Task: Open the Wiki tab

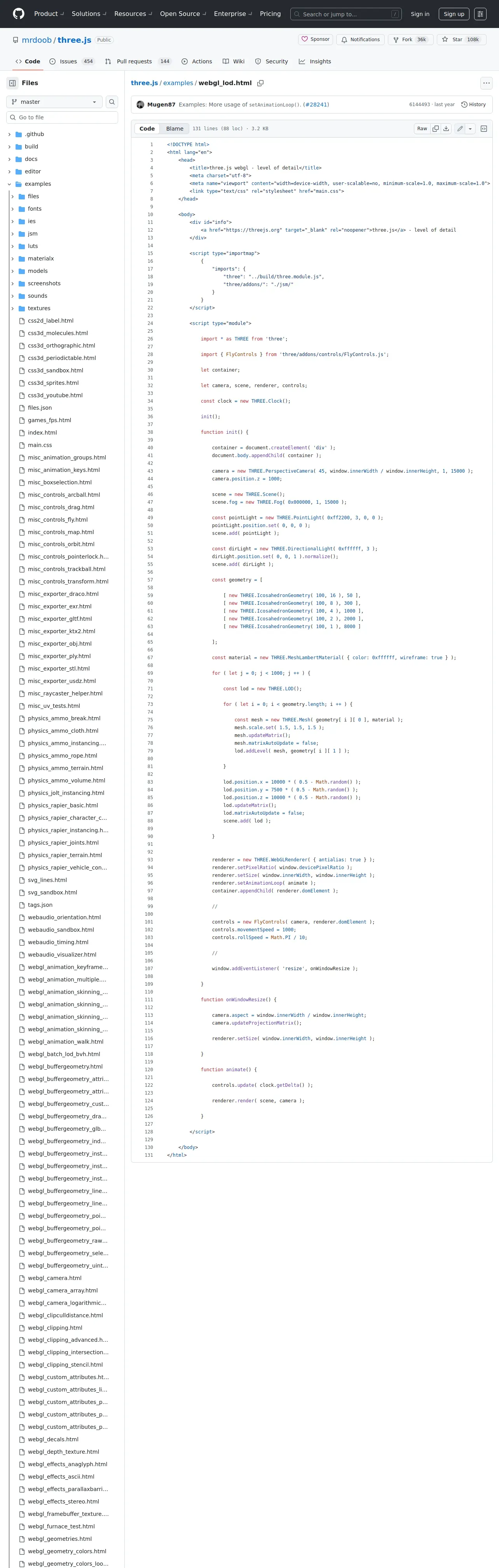Action: [x=234, y=61]
